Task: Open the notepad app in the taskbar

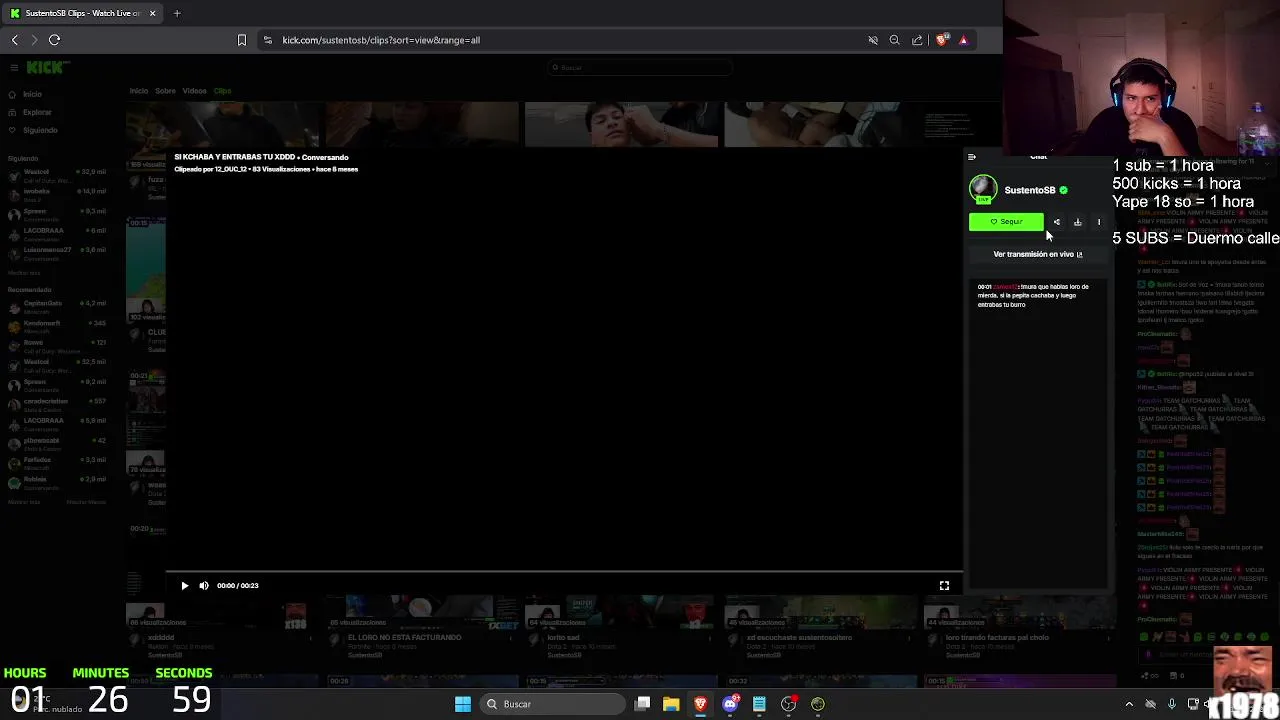Action: click(x=759, y=704)
